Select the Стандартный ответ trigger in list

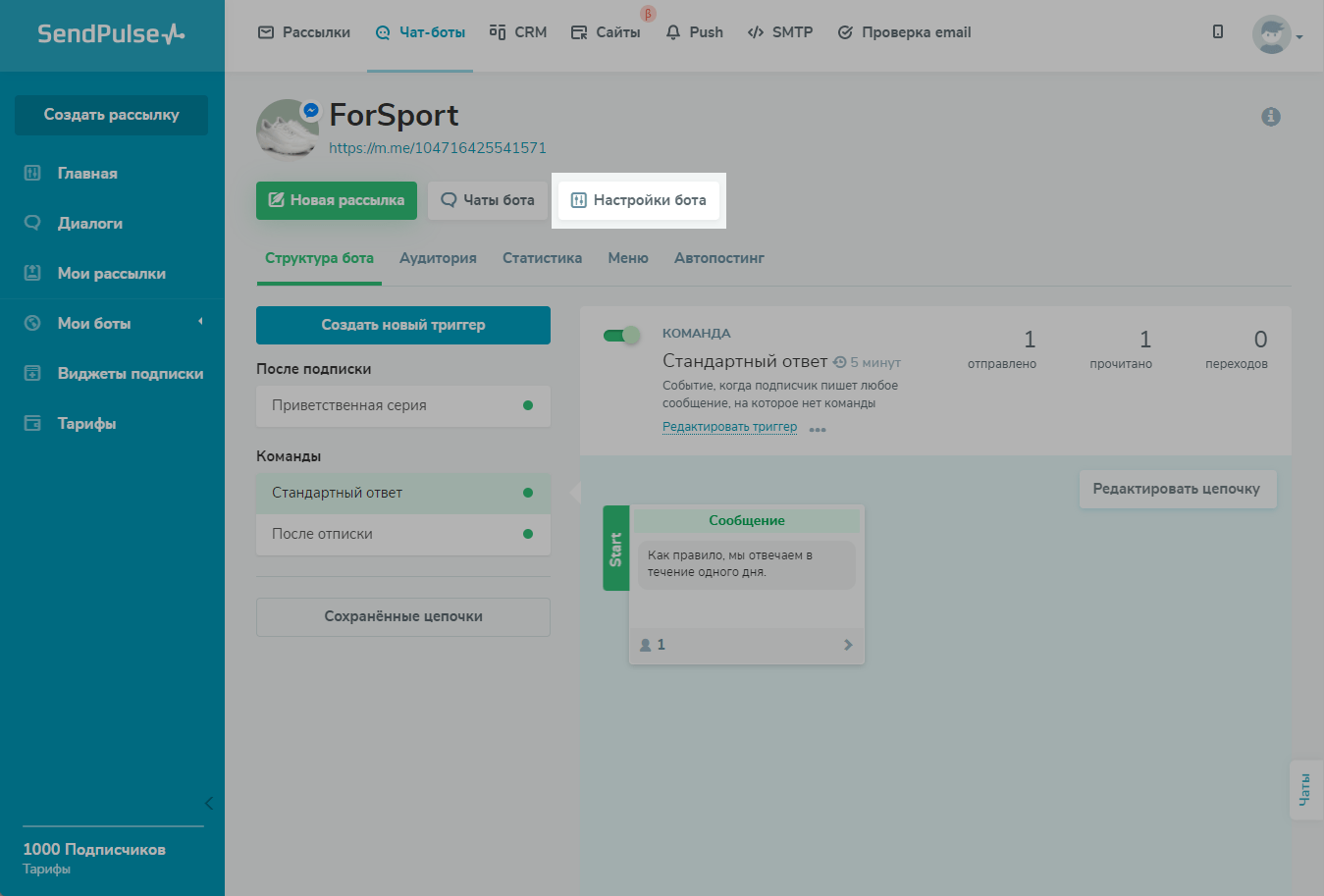coord(403,493)
